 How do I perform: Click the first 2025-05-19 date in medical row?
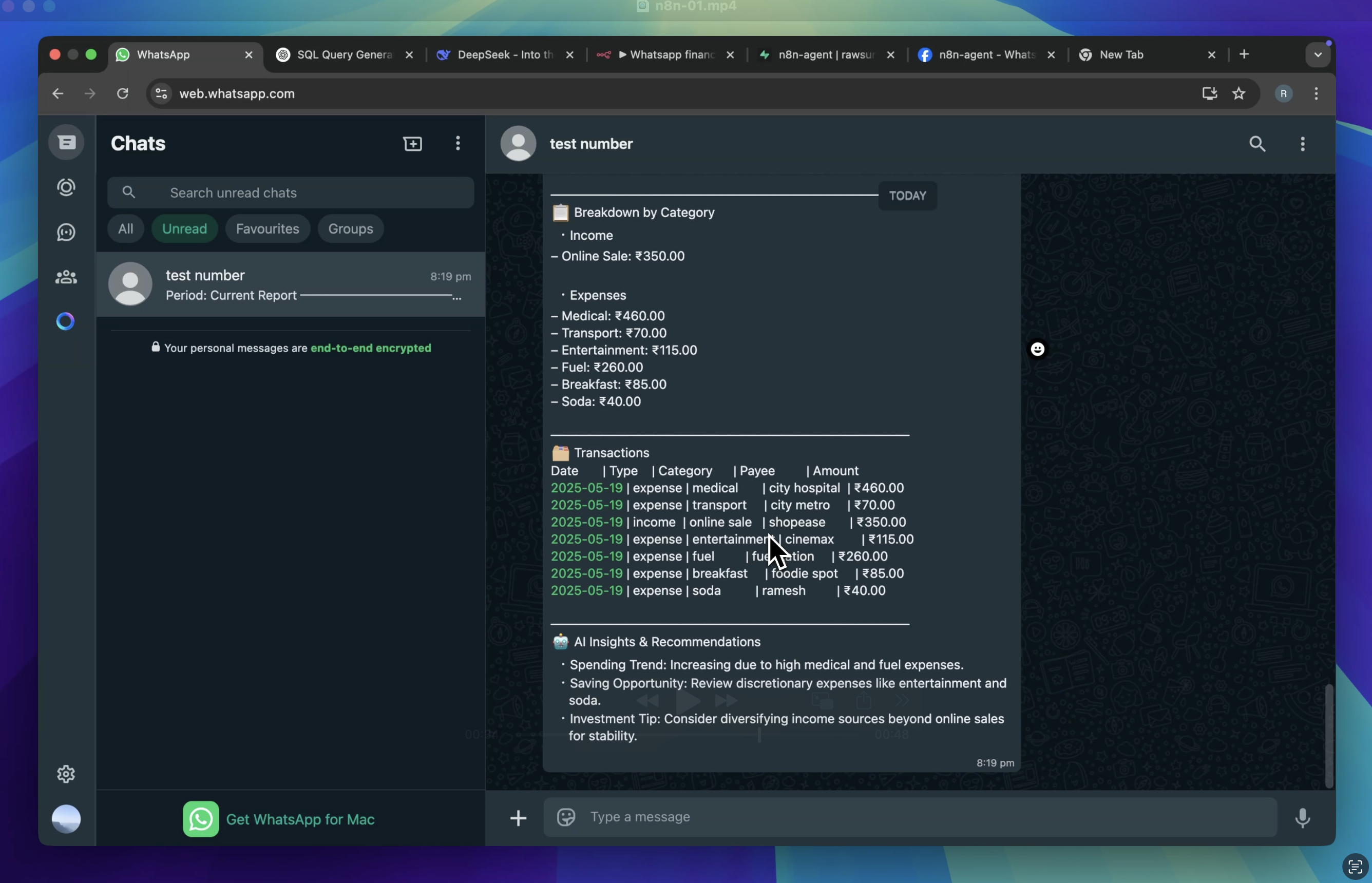(586, 488)
